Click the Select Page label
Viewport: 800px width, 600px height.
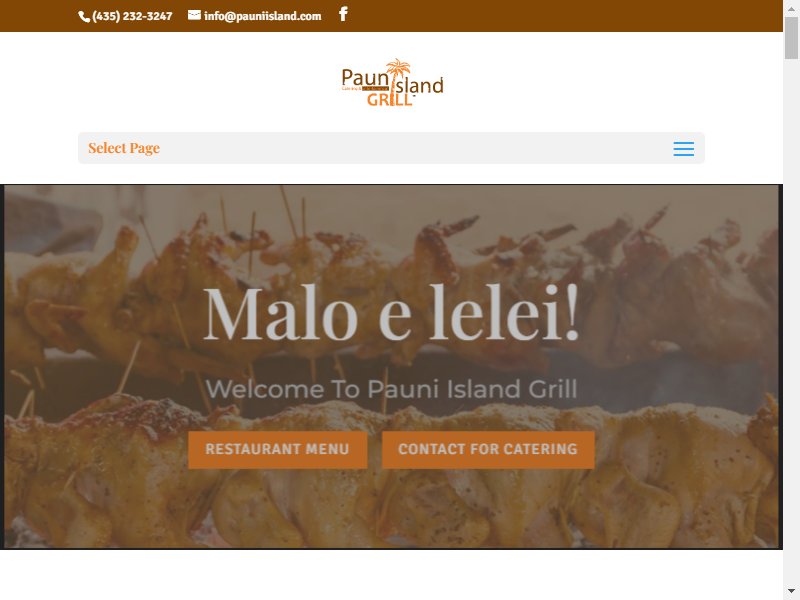click(124, 148)
